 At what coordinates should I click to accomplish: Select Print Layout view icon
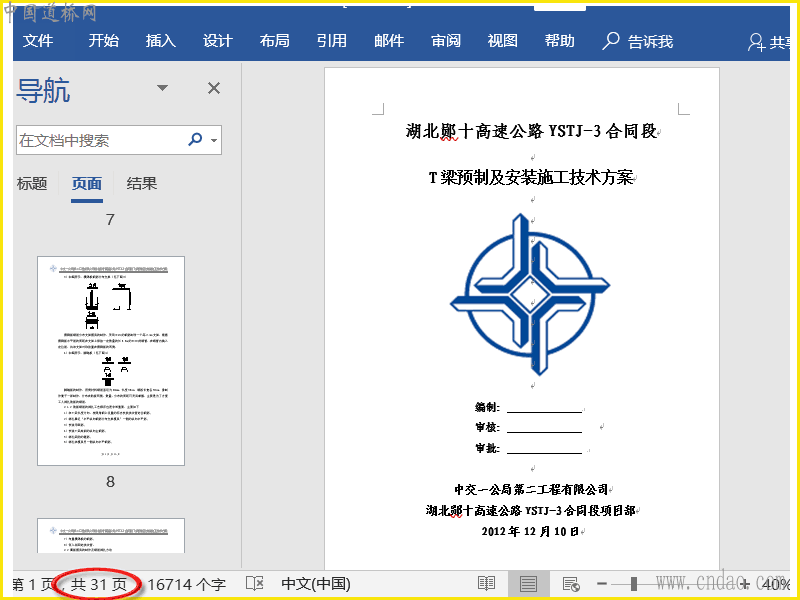529,584
